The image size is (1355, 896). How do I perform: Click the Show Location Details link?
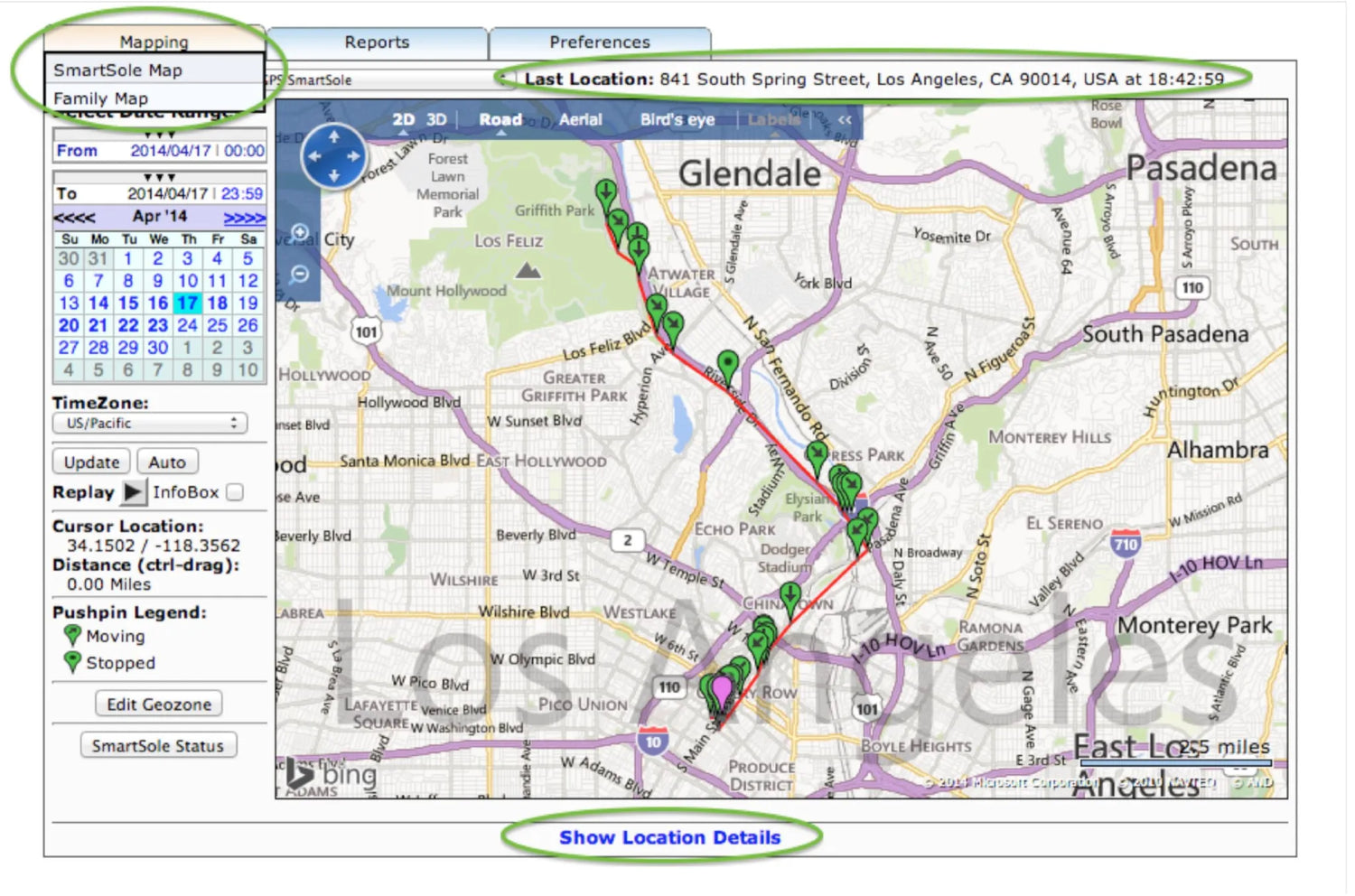tap(669, 837)
